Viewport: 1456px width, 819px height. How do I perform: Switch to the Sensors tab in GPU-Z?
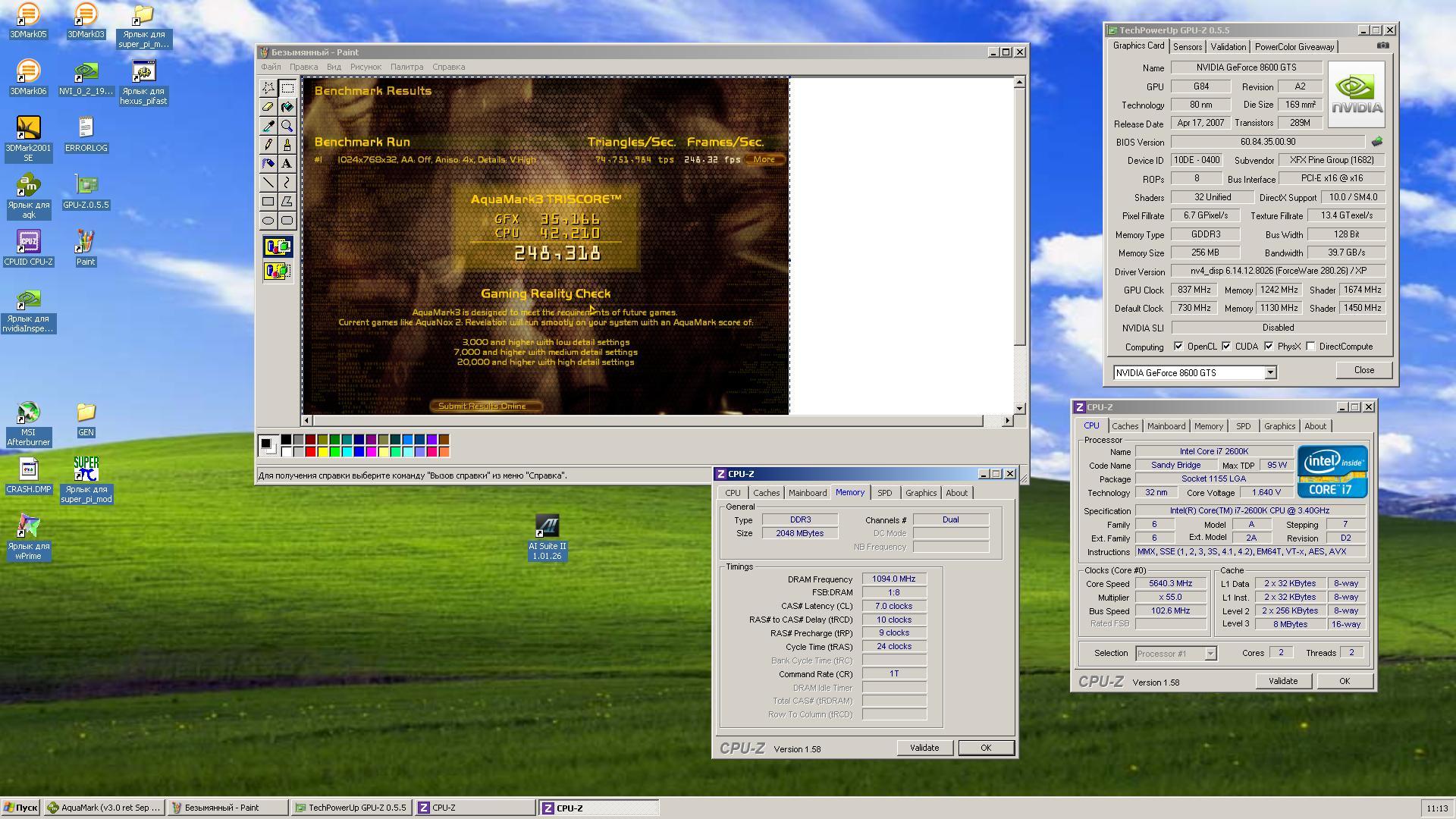[1188, 47]
